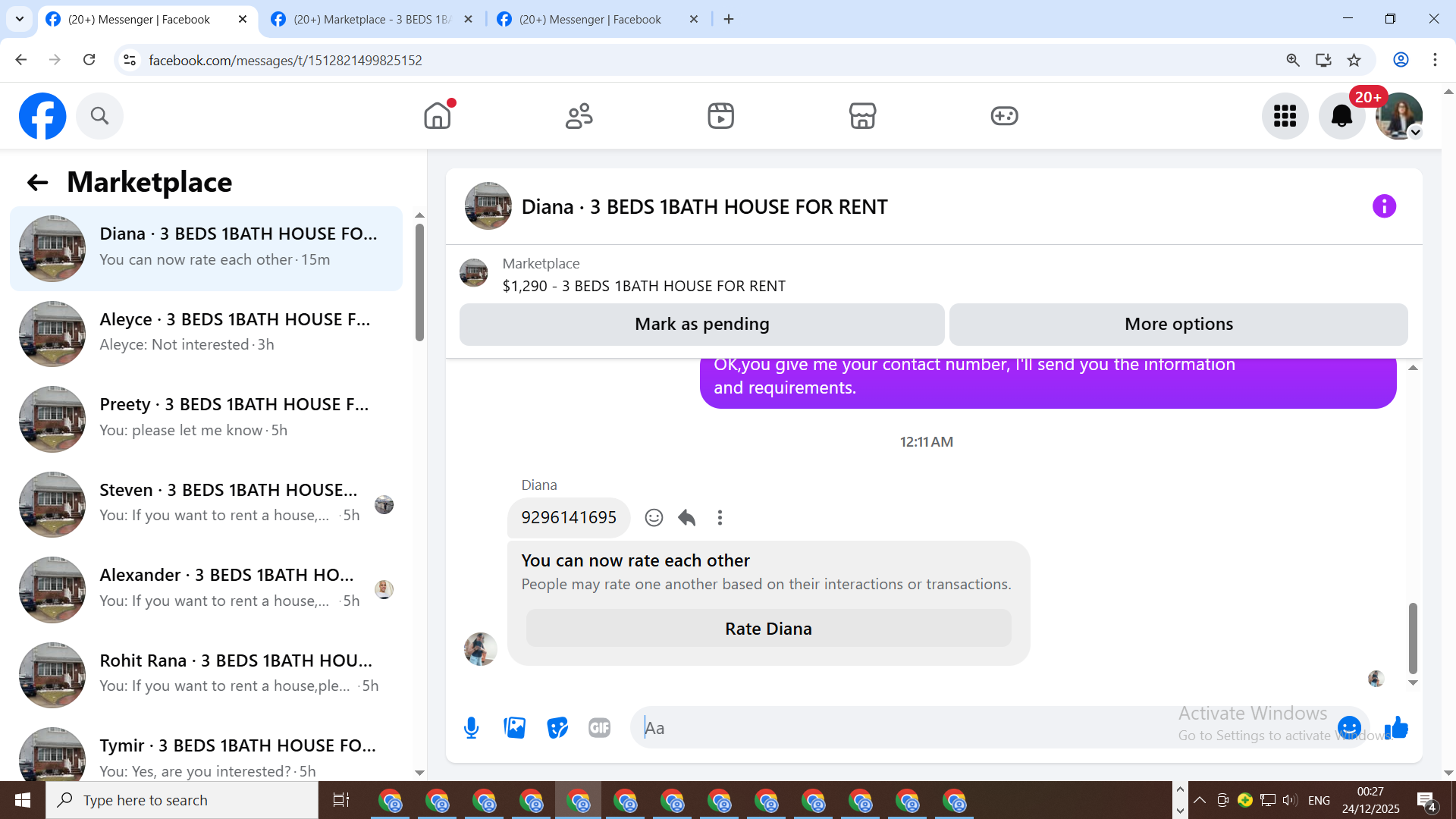Open the Facebook menu grid

pos(1285,116)
